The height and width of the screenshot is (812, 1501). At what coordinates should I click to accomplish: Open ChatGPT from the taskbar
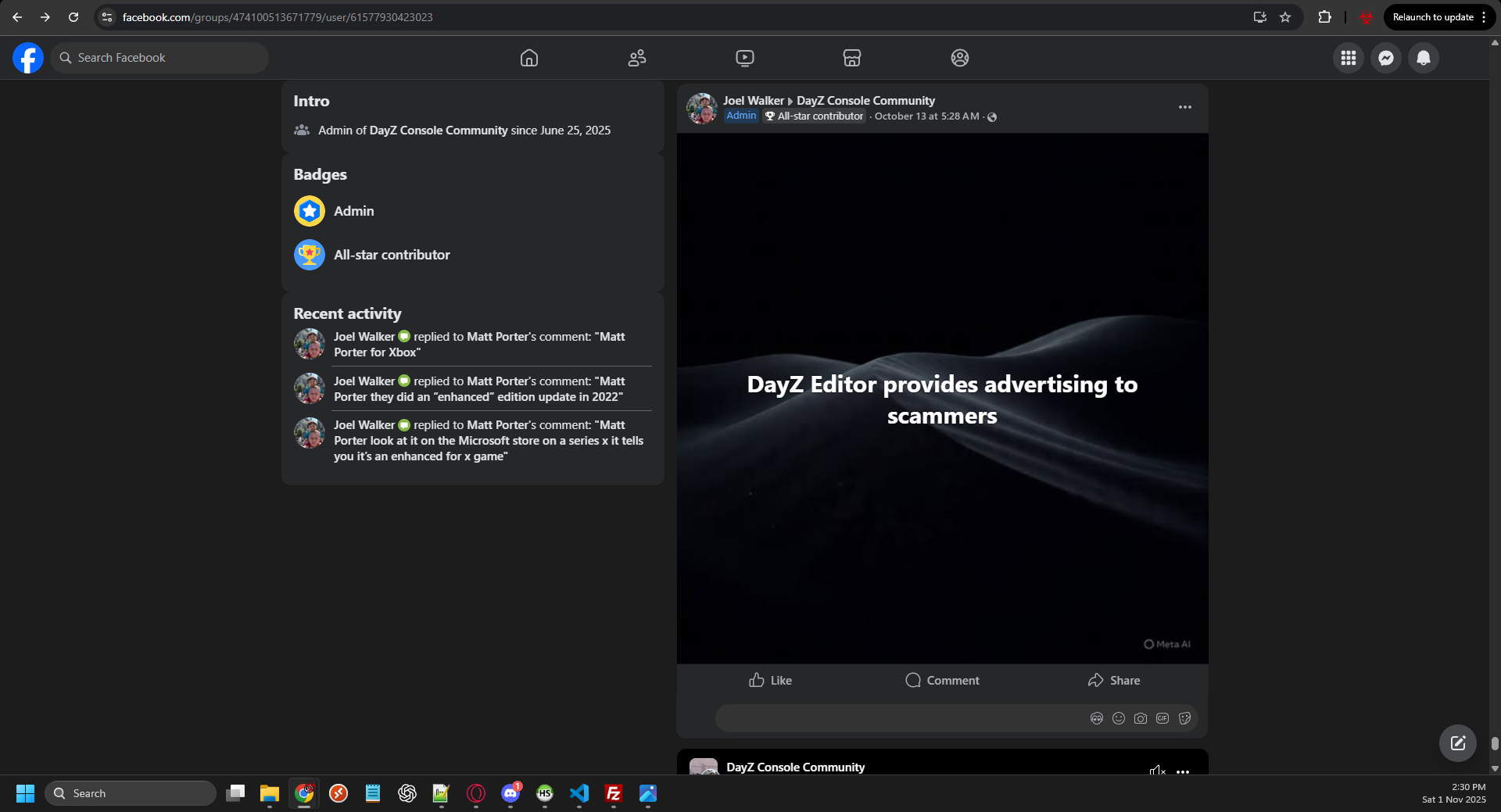point(407,793)
